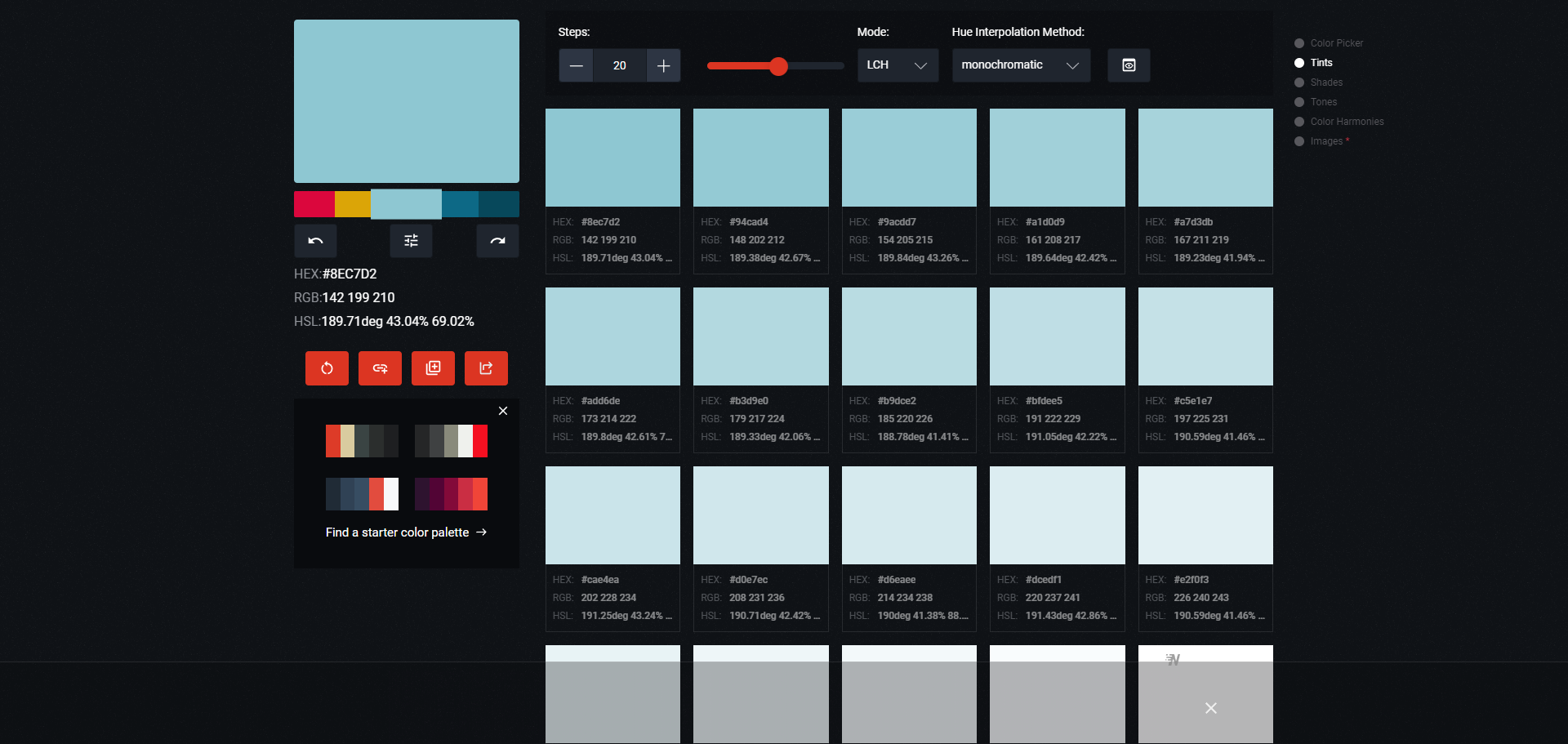Close the starter color palette panel
The width and height of the screenshot is (1568, 744).
[503, 411]
